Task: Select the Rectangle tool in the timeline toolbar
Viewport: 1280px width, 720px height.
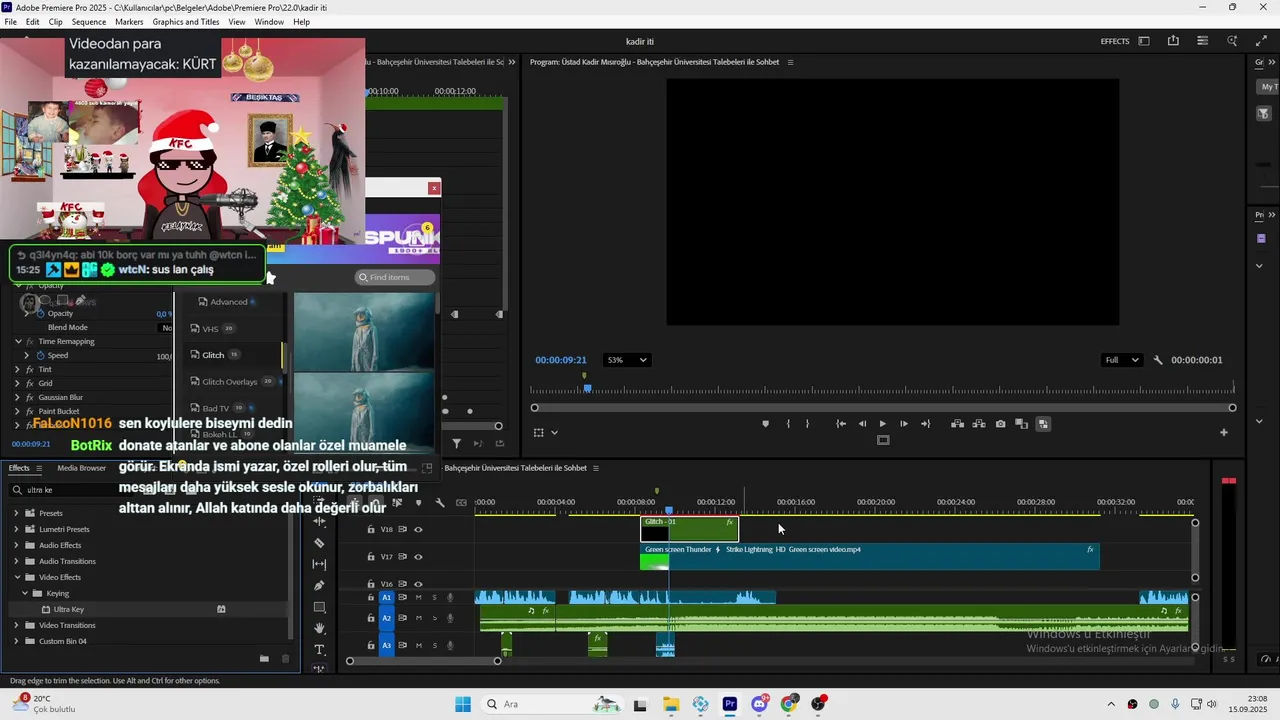Action: click(x=319, y=607)
